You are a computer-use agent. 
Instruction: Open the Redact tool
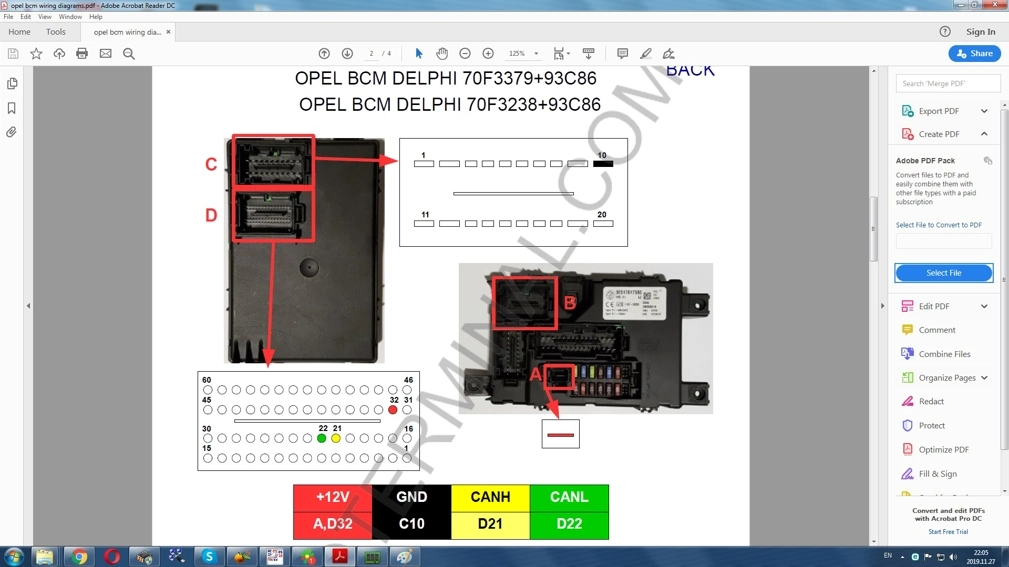[x=930, y=401]
